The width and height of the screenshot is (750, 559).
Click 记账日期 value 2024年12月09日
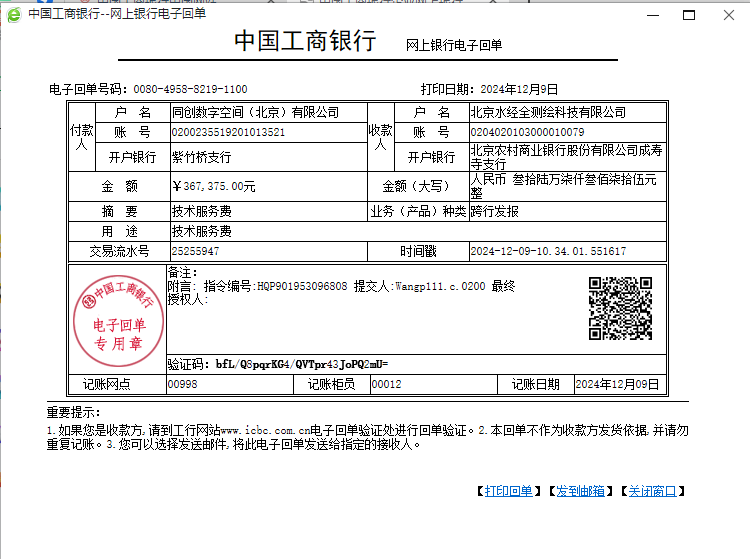click(617, 384)
